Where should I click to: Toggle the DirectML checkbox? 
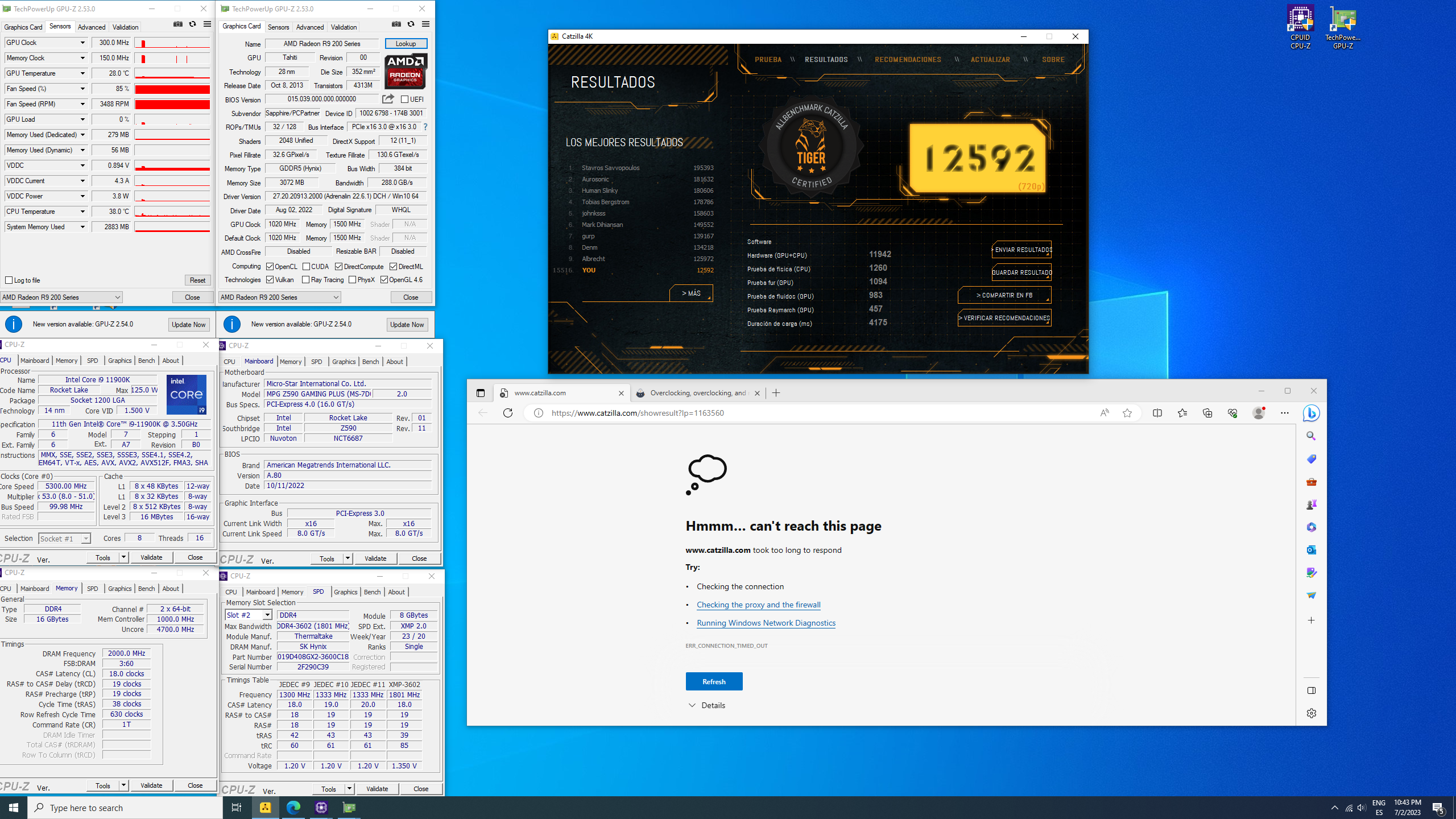(x=393, y=267)
